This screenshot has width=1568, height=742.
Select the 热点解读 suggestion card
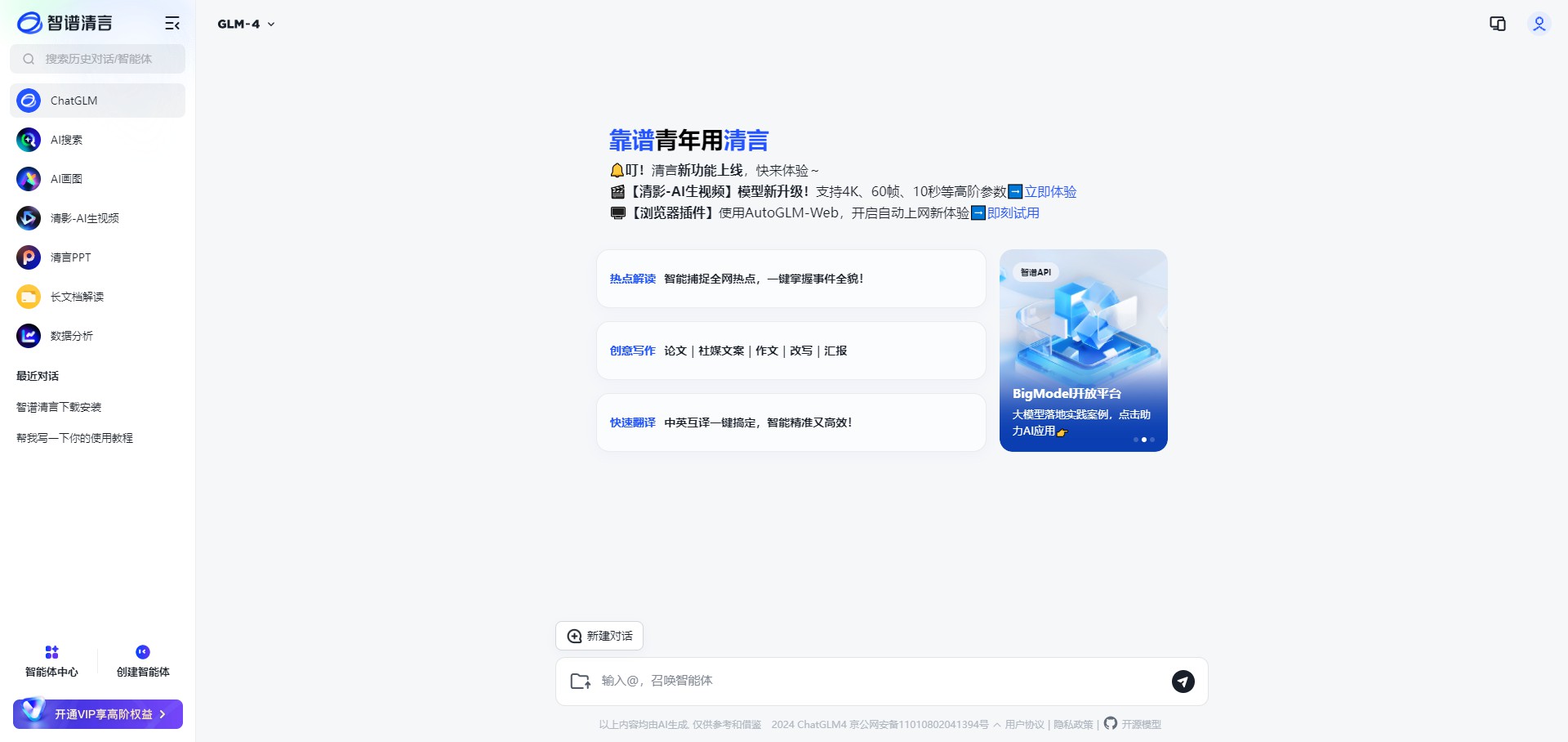[791, 279]
